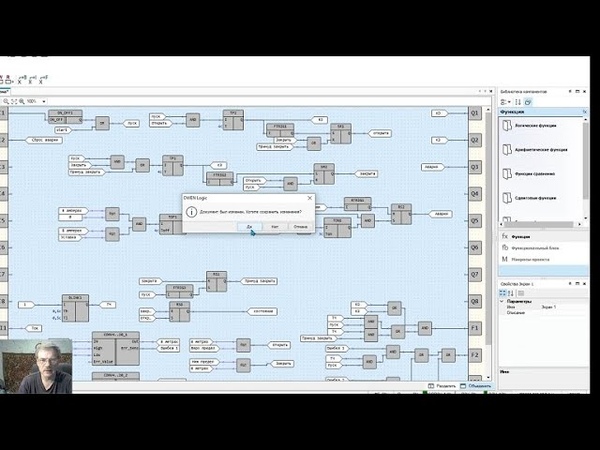
Task: Click the zoom in magnifier icon
Action: pos(22,101)
